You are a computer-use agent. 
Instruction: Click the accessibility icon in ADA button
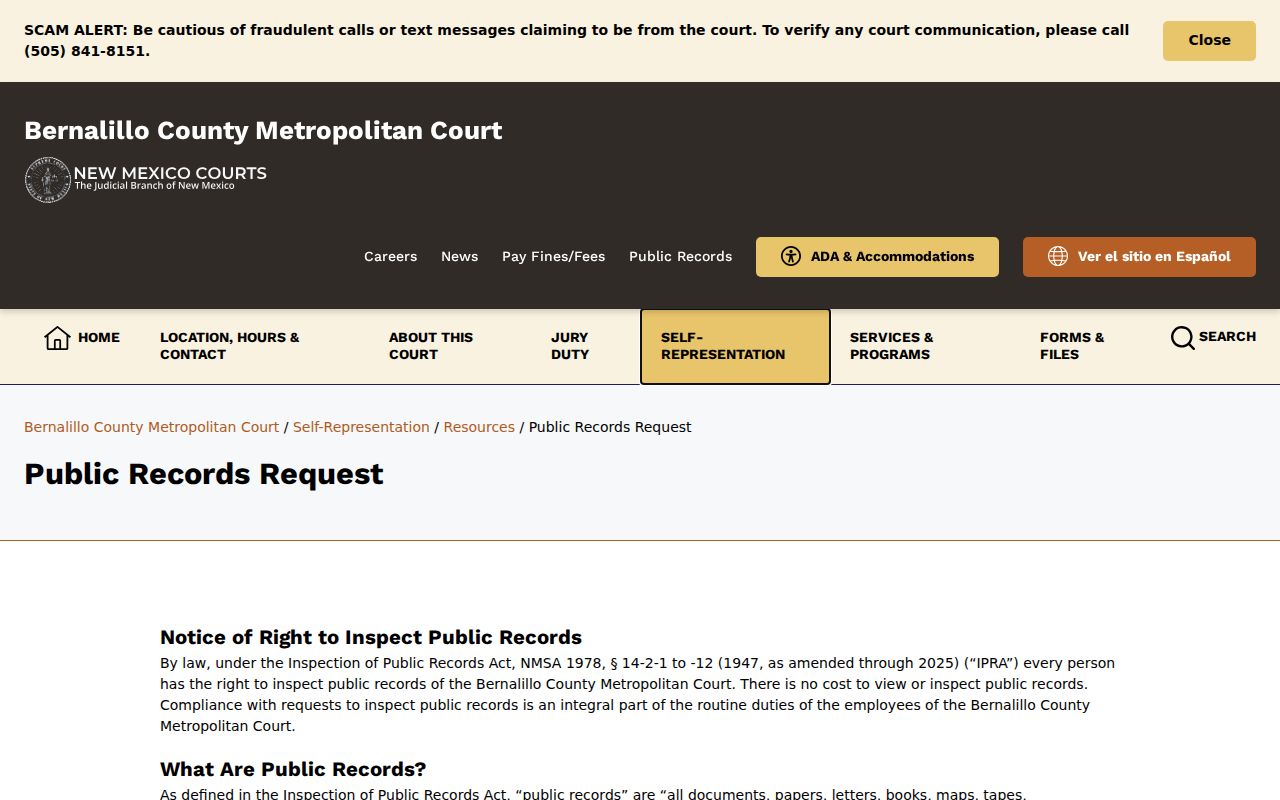click(x=791, y=256)
